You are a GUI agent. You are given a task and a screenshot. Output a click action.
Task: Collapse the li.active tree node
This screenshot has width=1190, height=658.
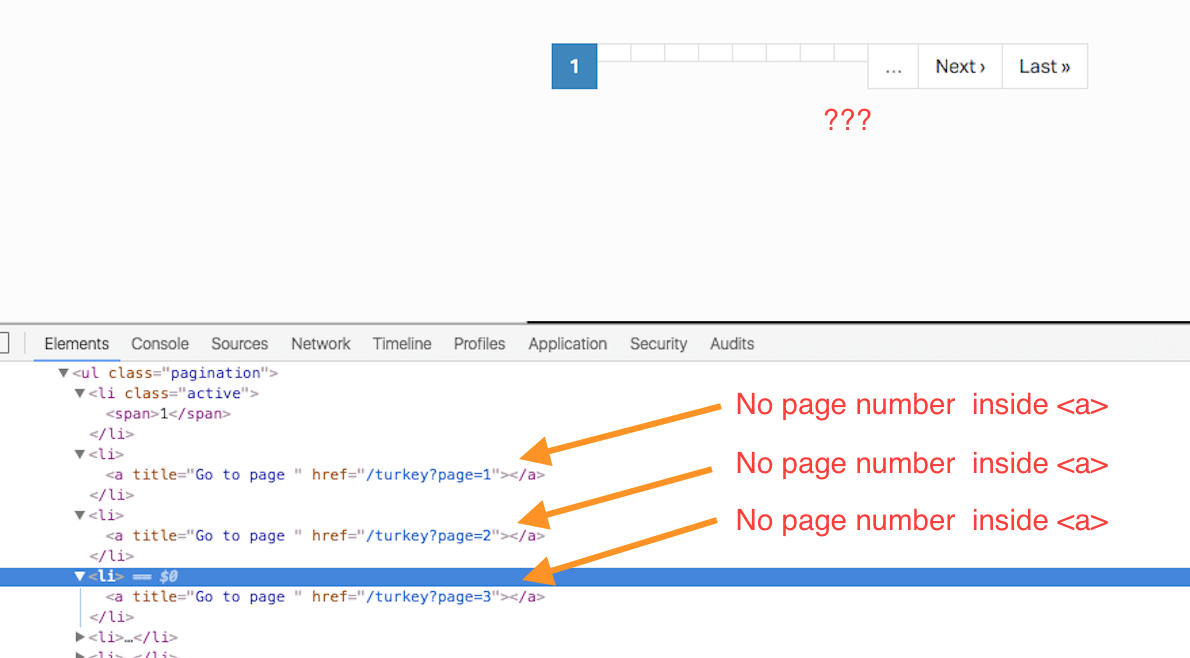click(80, 393)
